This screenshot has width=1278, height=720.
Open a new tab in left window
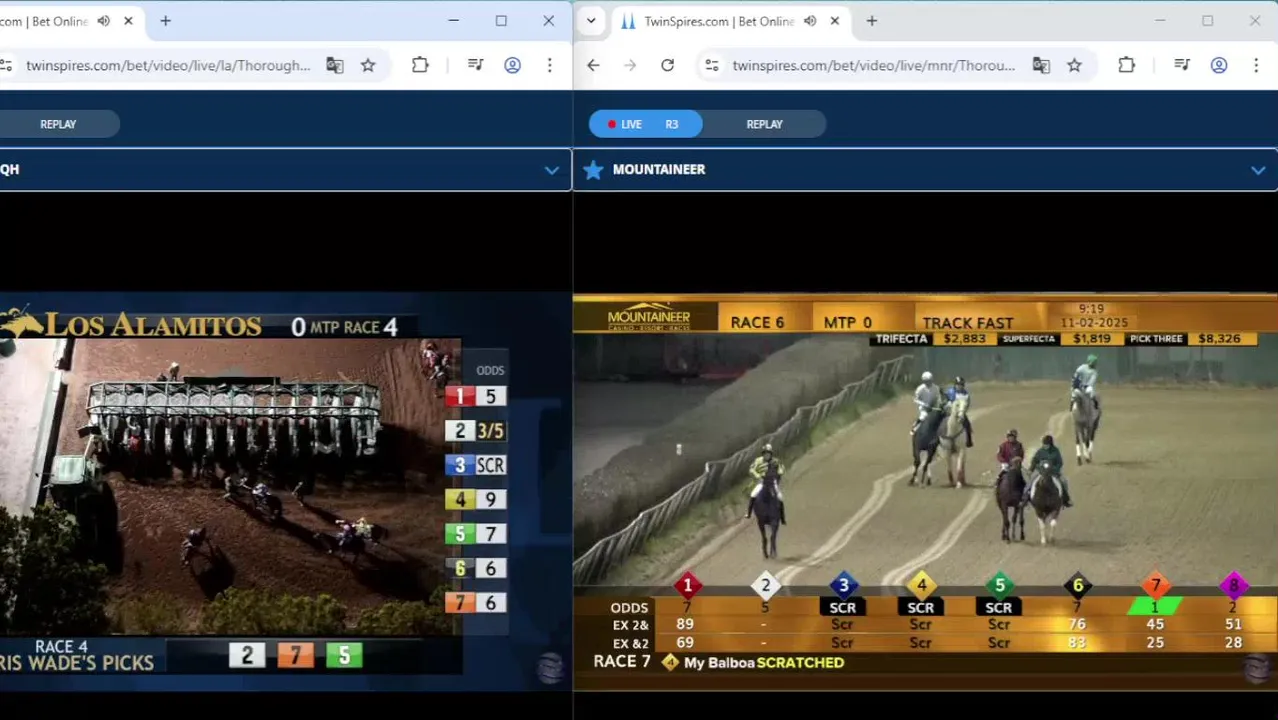(165, 21)
